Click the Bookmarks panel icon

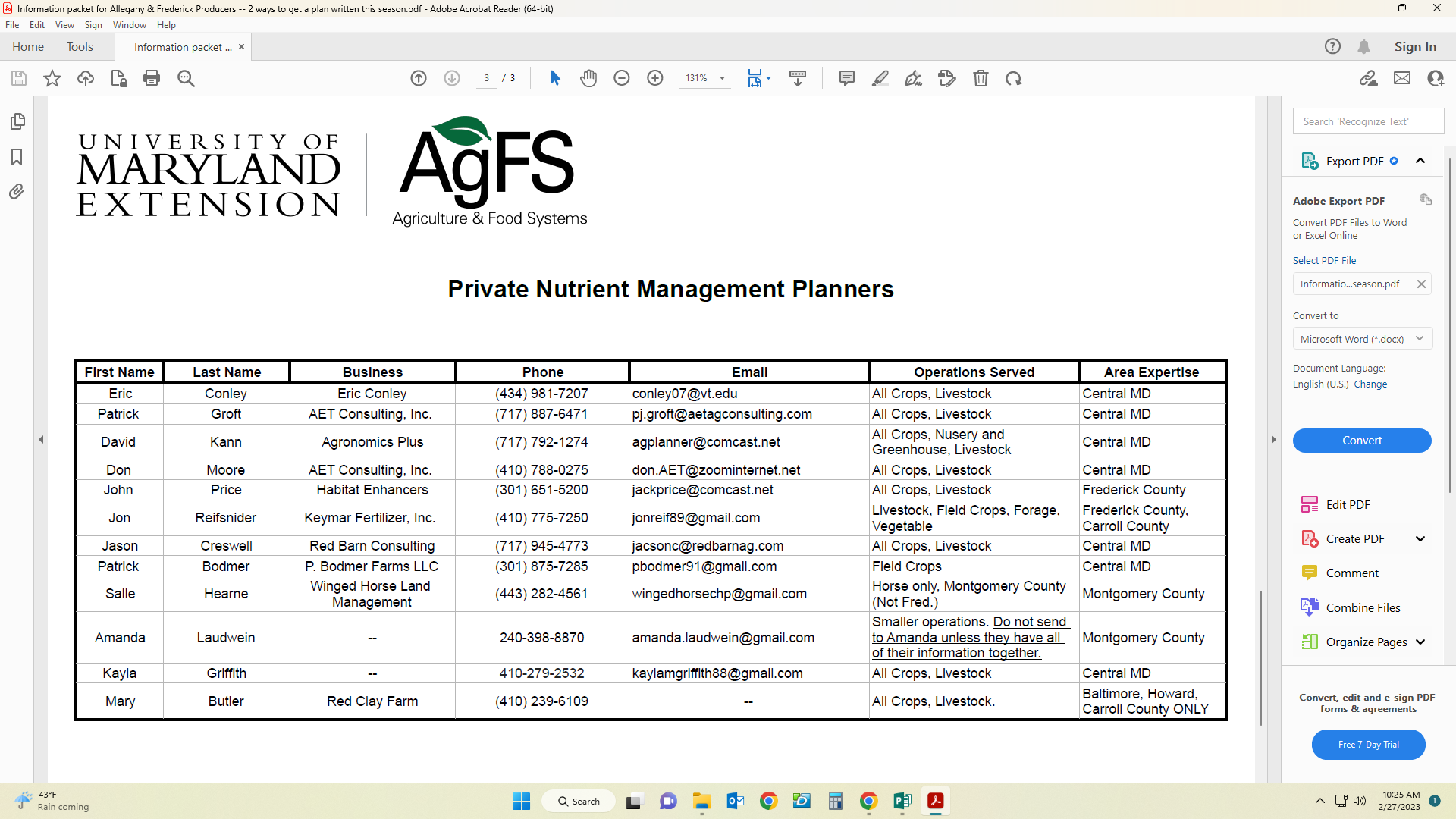pos(17,157)
